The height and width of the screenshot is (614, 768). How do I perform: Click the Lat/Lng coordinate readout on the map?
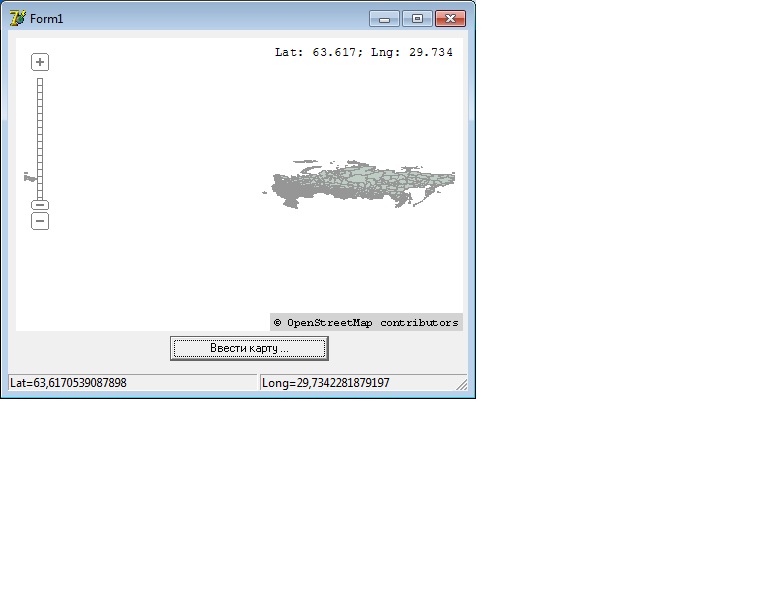[x=364, y=52]
